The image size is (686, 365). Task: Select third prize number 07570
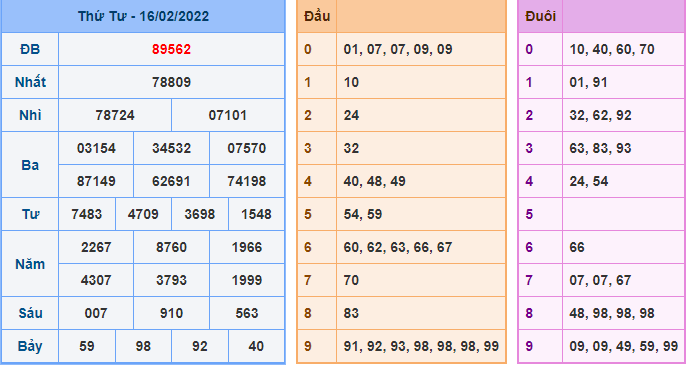(247, 148)
